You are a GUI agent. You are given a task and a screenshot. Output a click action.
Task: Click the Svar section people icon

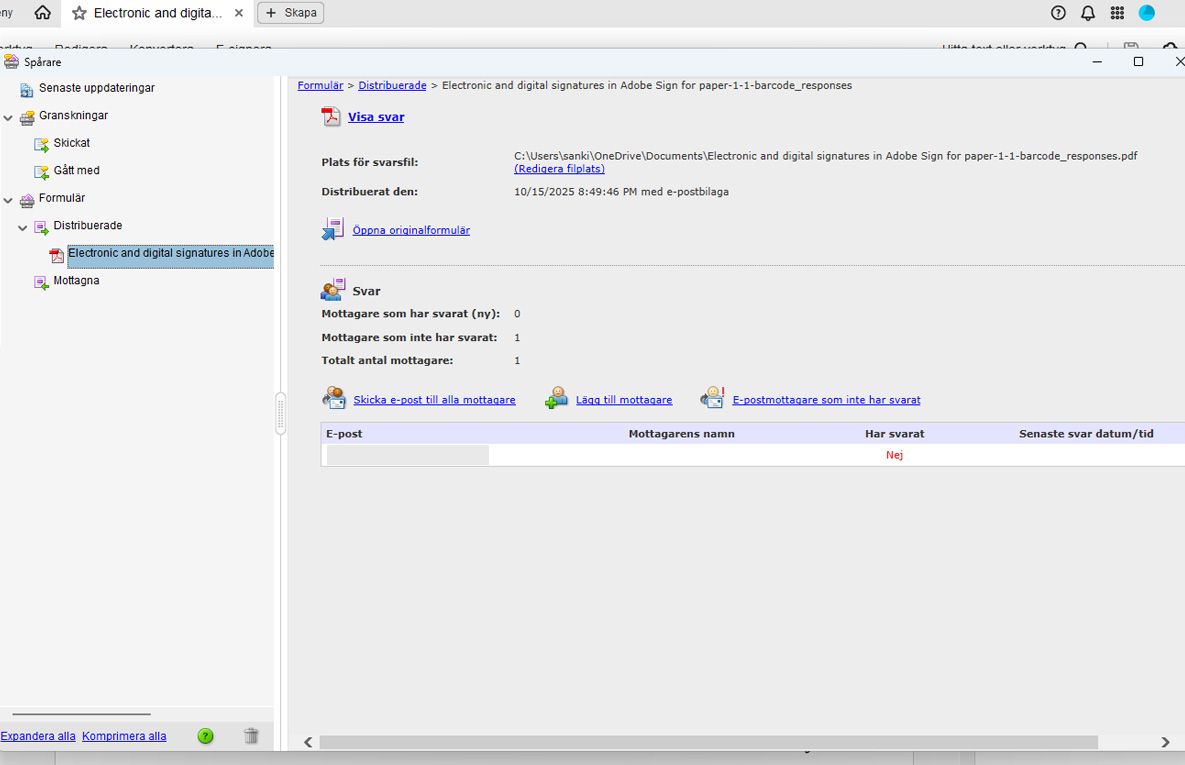[x=333, y=290]
